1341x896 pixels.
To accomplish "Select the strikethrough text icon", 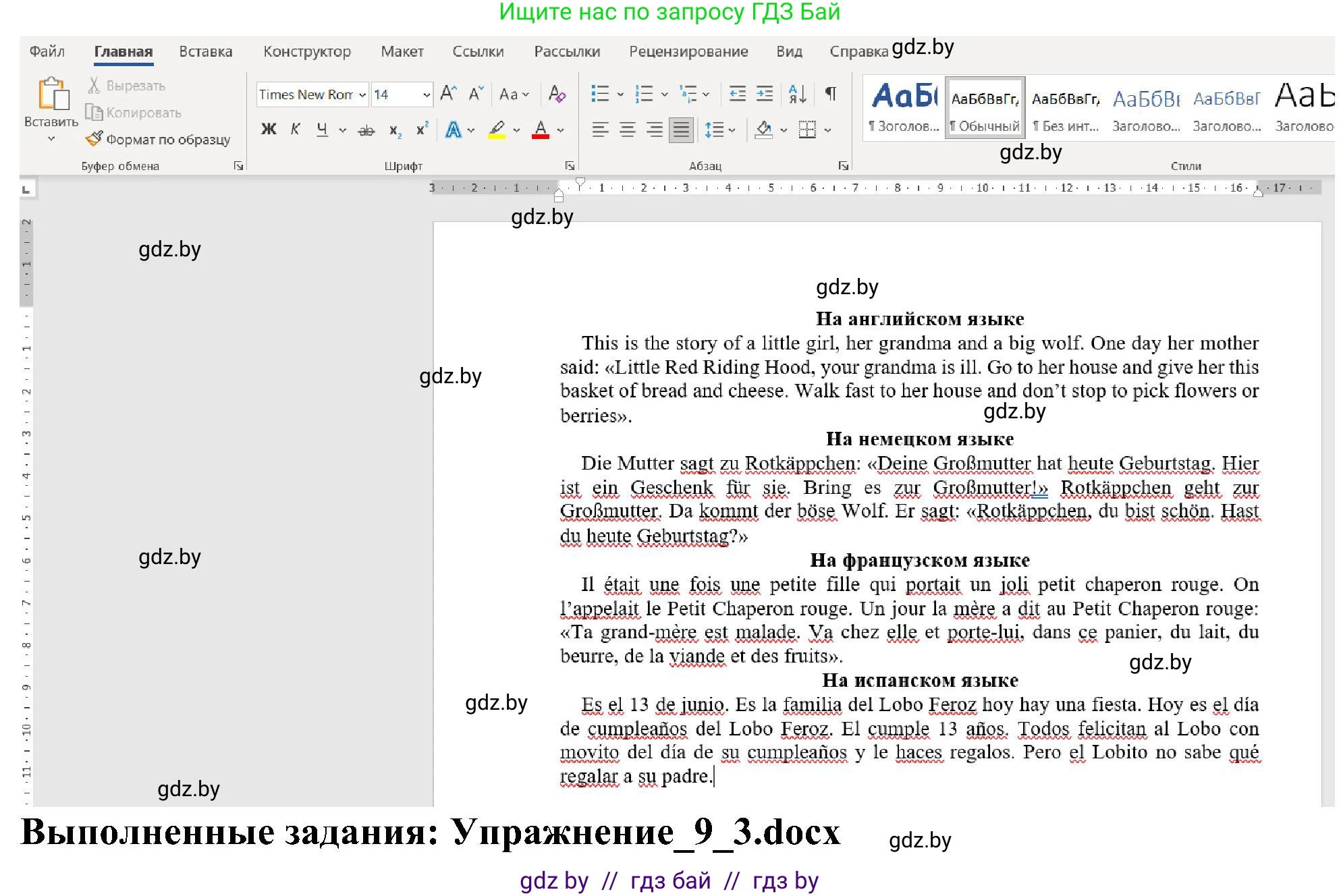I will coord(366,129).
